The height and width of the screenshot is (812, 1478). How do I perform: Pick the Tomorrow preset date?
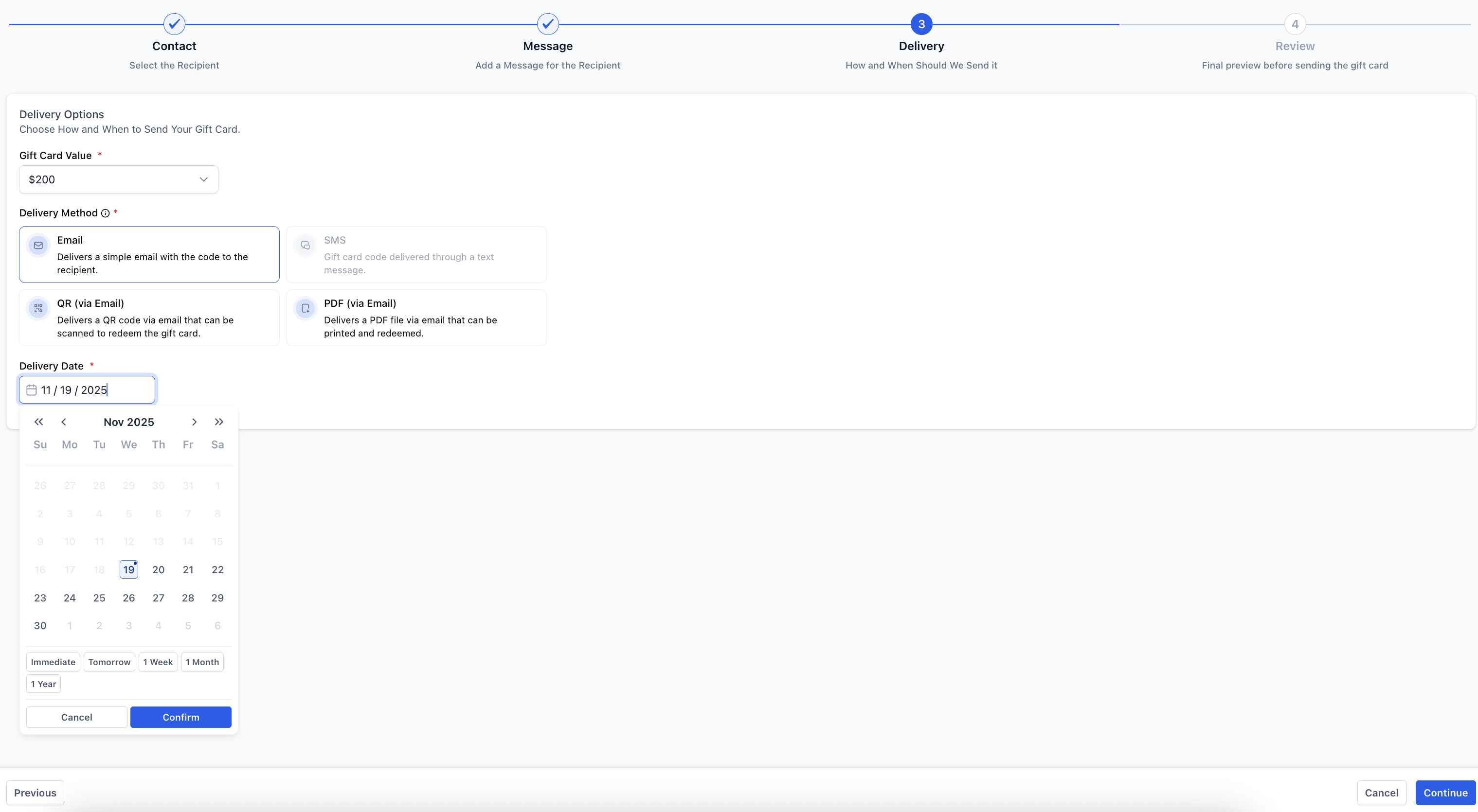(109, 662)
